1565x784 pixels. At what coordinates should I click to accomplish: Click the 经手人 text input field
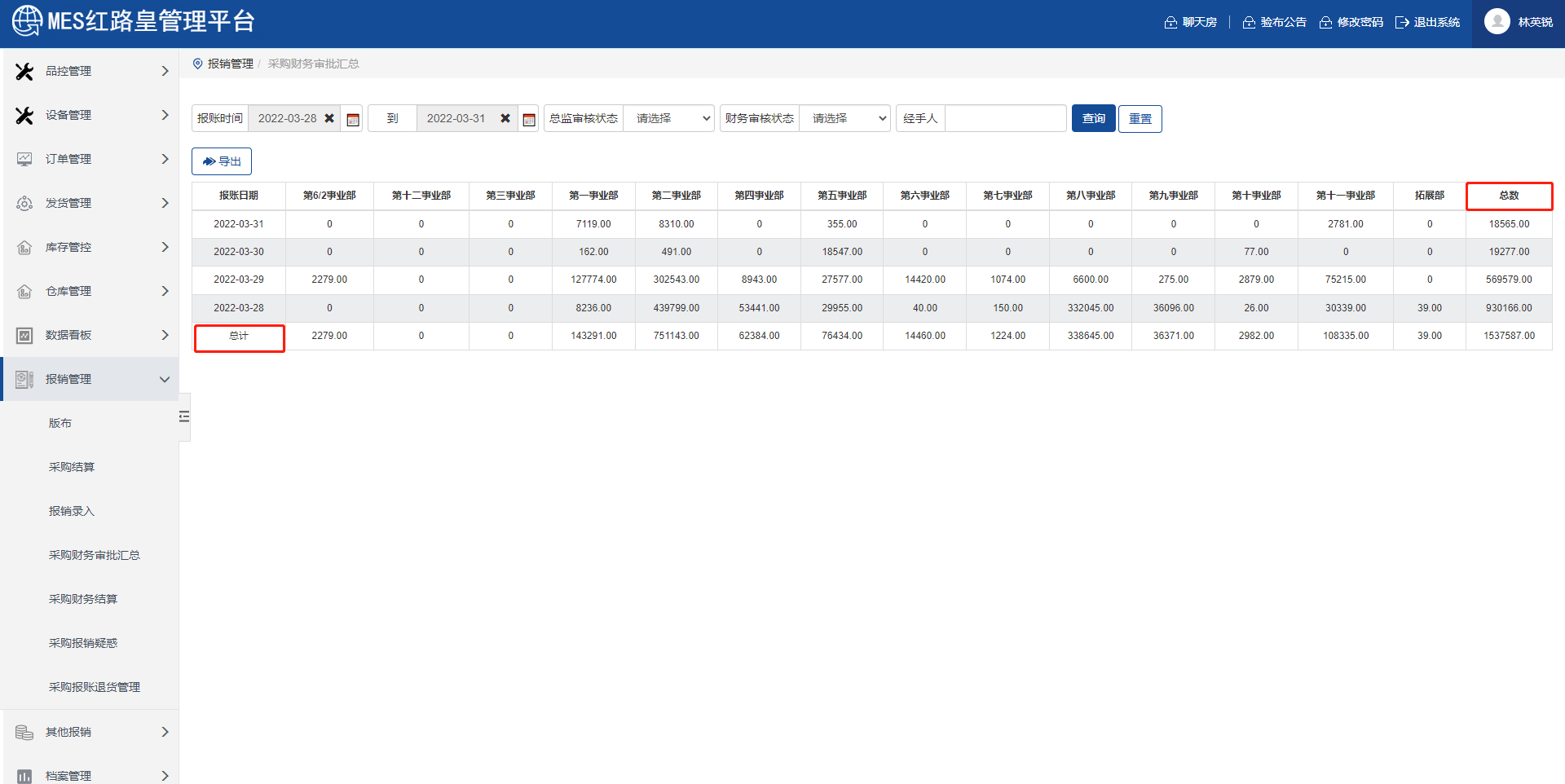[1005, 118]
